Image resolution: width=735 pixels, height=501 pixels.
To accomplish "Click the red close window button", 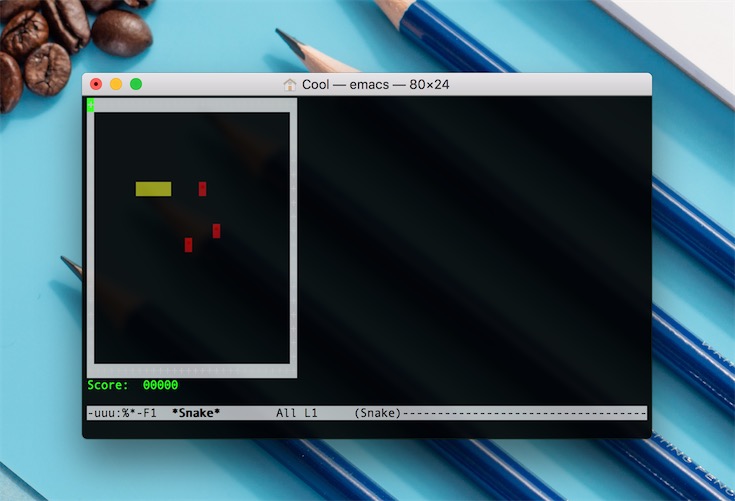I will point(96,84).
